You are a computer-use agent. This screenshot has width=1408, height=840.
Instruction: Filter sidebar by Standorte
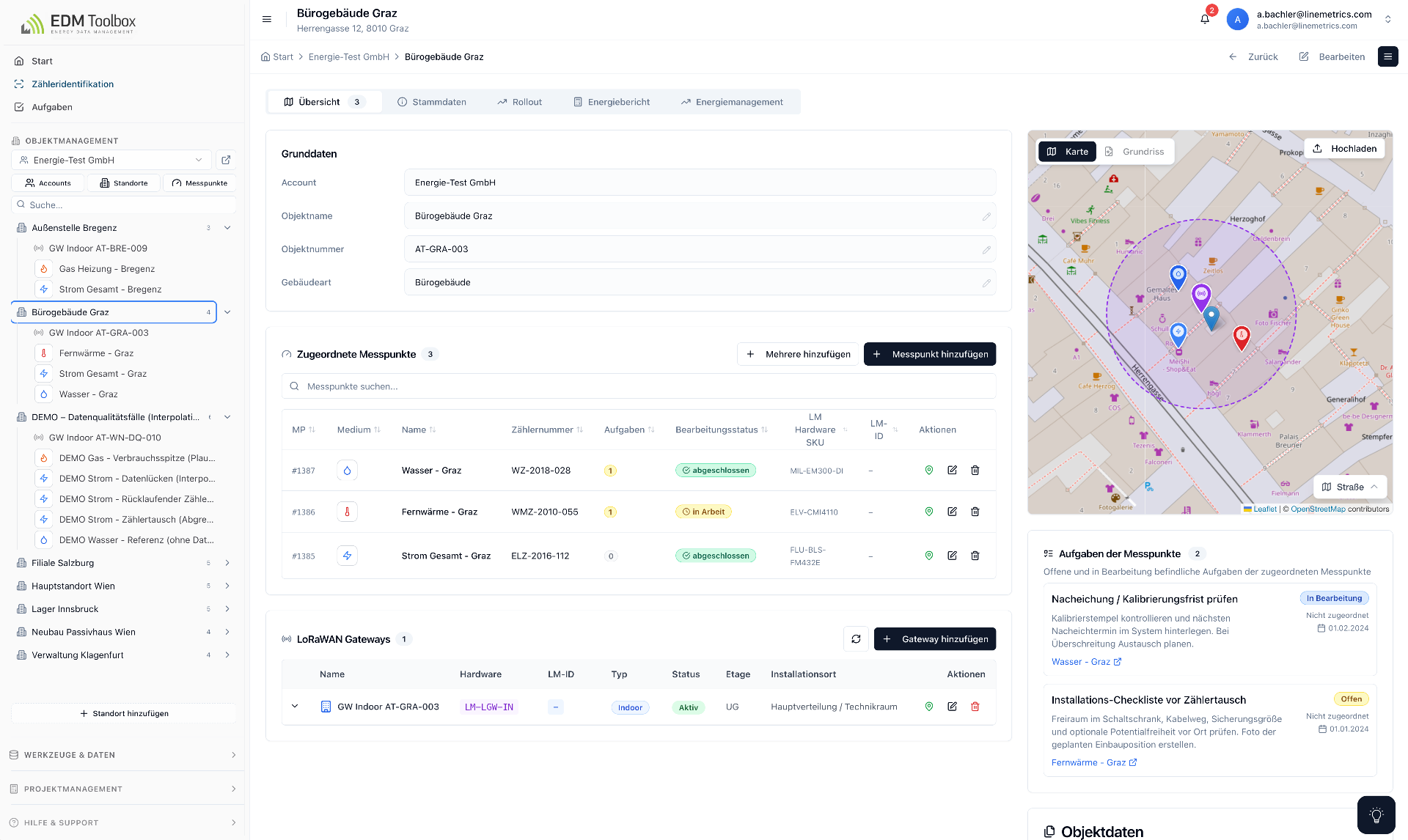[x=124, y=183]
